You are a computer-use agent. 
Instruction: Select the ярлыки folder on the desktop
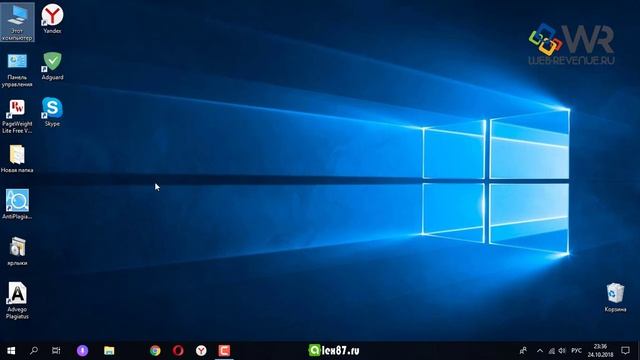click(x=17, y=251)
